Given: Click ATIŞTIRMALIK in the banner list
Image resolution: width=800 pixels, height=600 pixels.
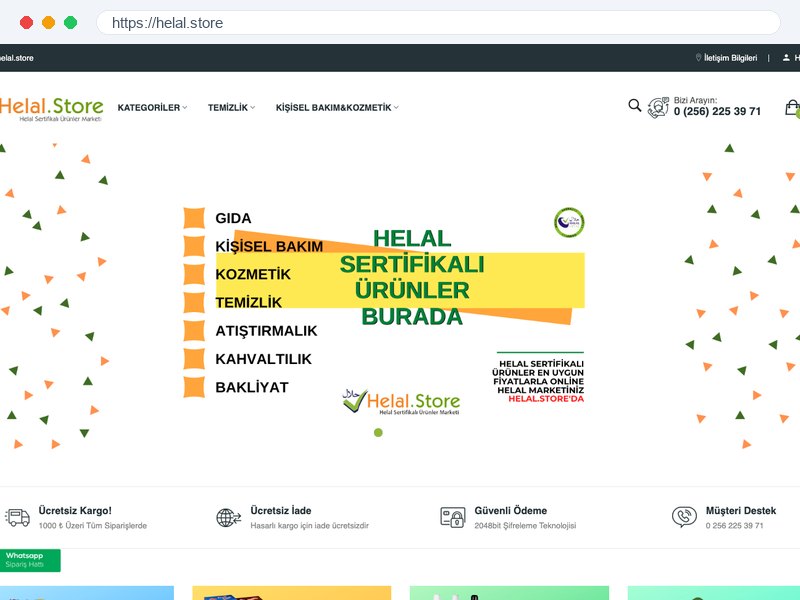Looking at the screenshot, I should (x=266, y=331).
